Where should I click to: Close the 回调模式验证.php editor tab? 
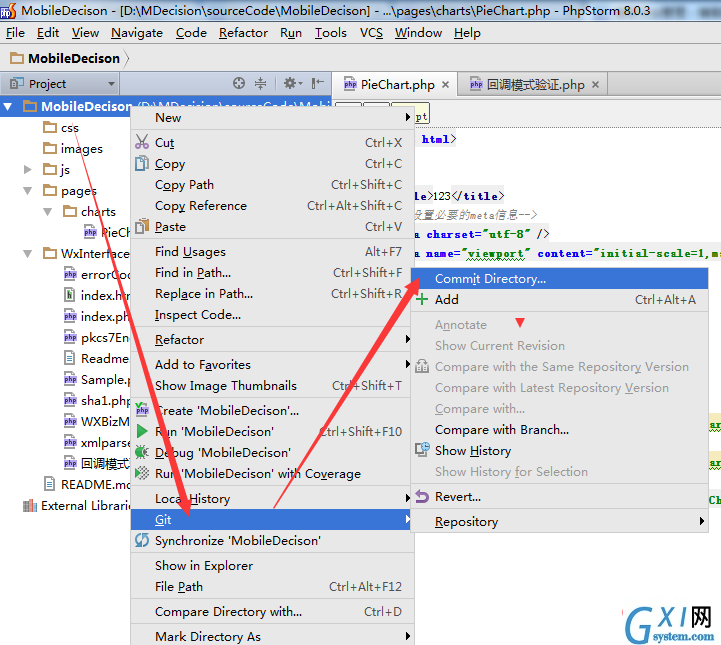[x=595, y=85]
